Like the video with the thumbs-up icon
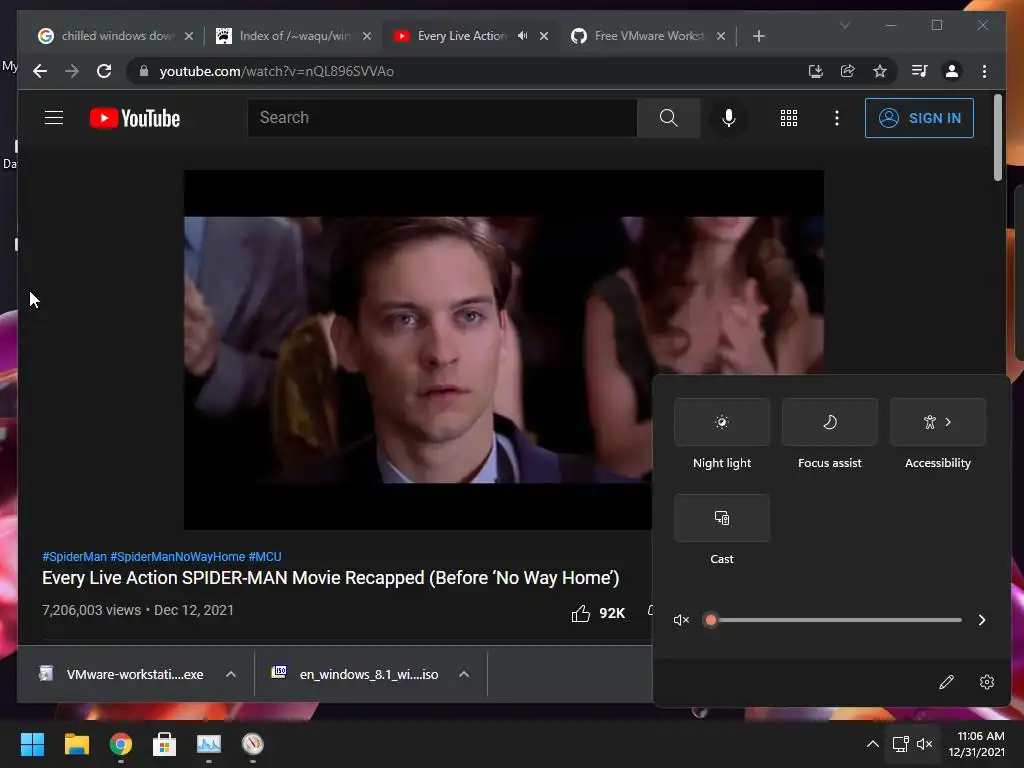 (x=581, y=613)
